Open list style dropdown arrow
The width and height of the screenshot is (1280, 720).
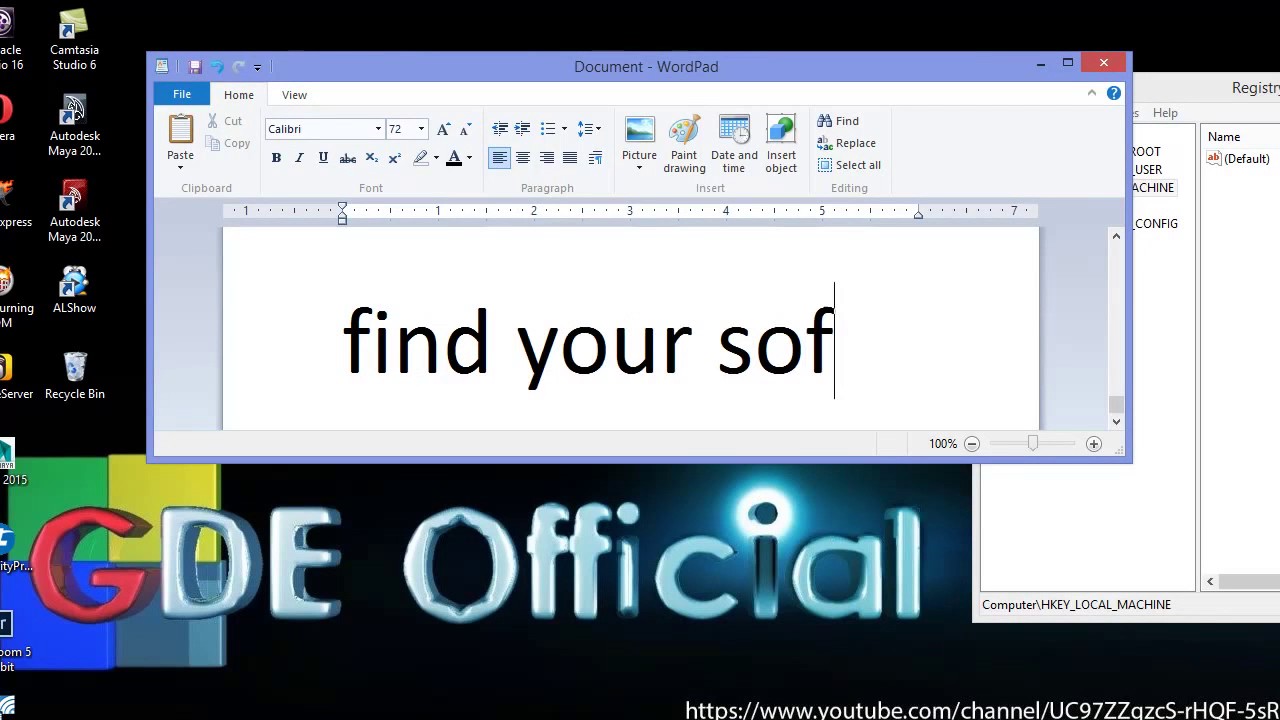[x=564, y=129]
